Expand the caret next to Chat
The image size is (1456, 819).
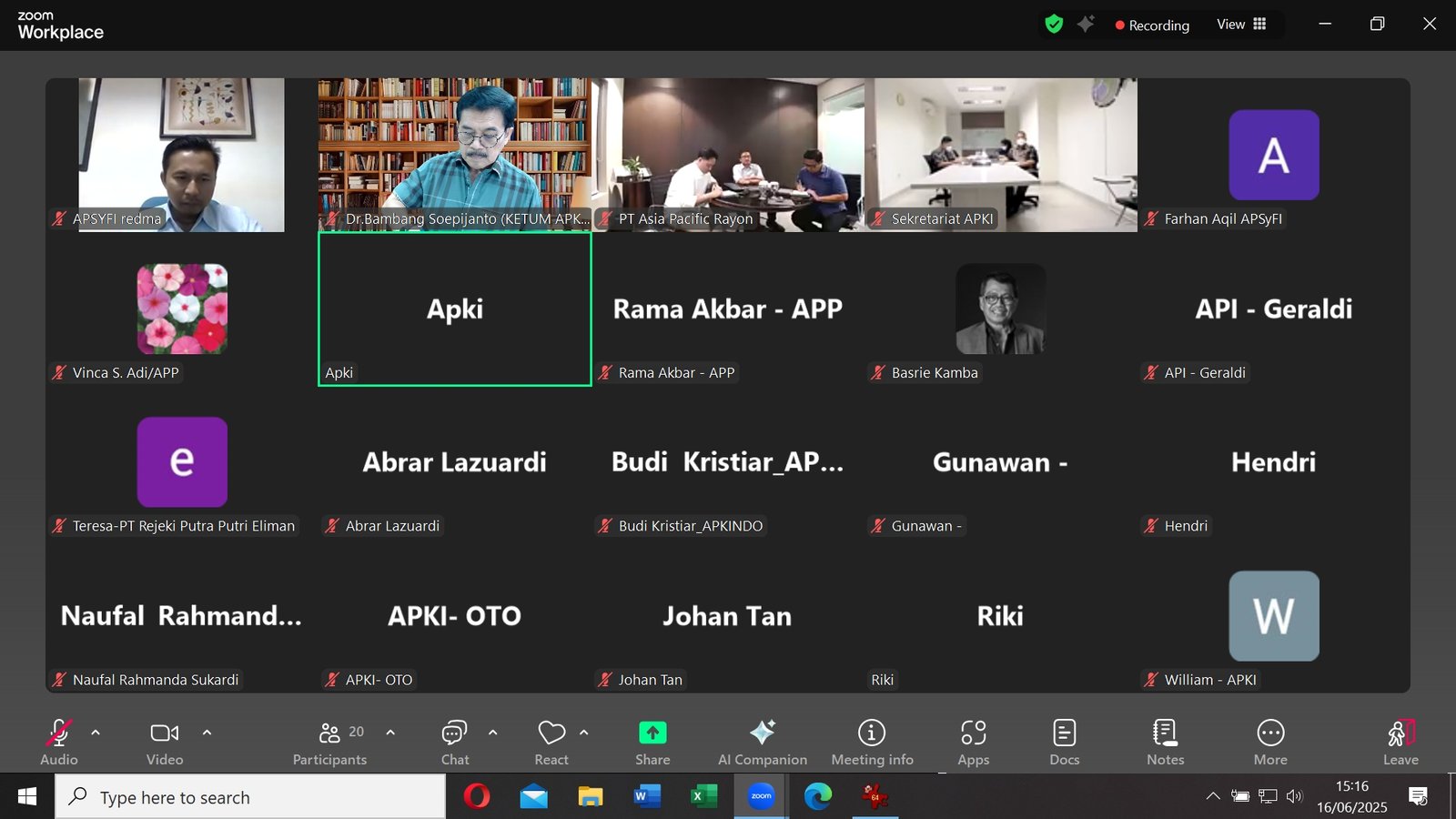[x=492, y=733]
